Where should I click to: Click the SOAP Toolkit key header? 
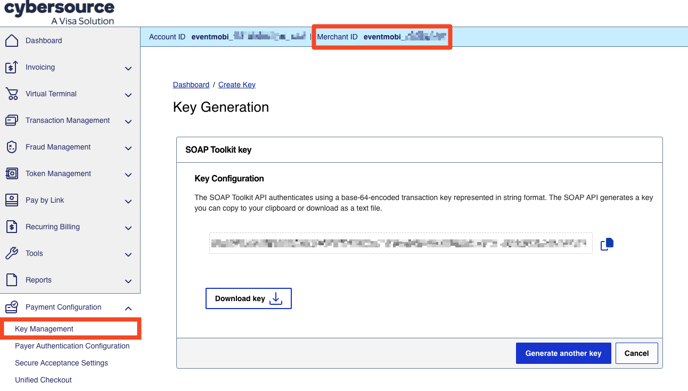click(x=219, y=150)
